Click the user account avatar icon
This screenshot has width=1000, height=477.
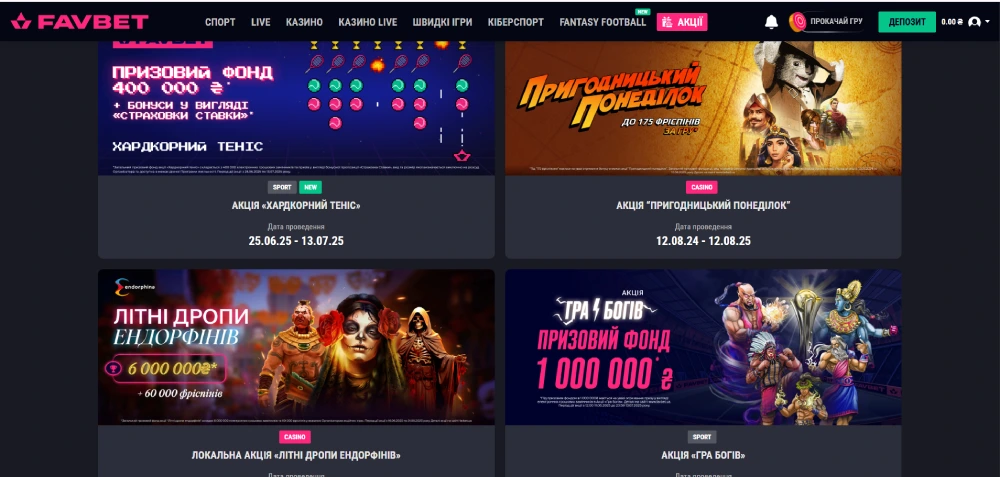(974, 22)
